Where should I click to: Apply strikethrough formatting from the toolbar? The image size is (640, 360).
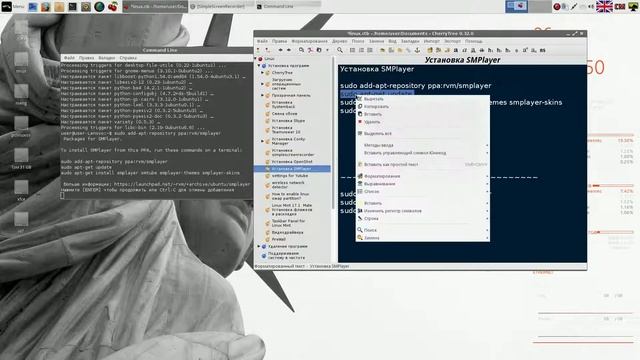coord(482,50)
